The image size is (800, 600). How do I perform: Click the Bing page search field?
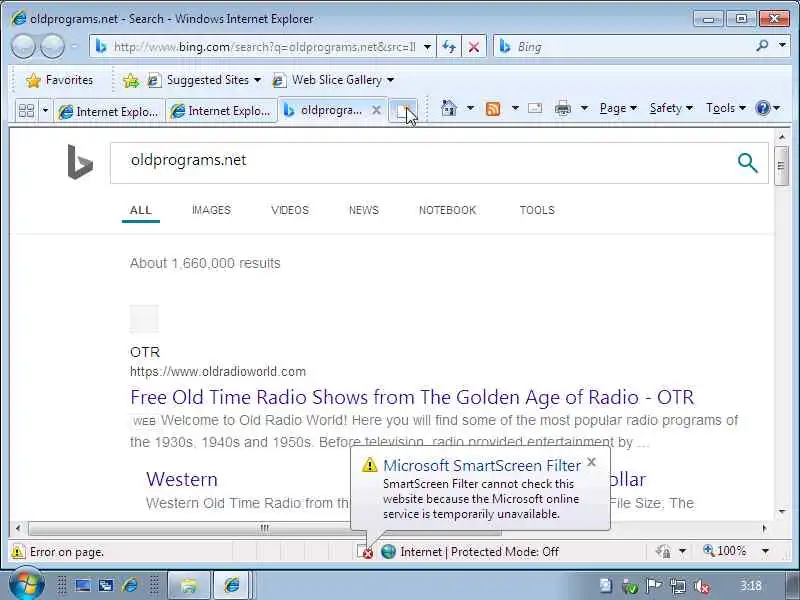tap(423, 163)
